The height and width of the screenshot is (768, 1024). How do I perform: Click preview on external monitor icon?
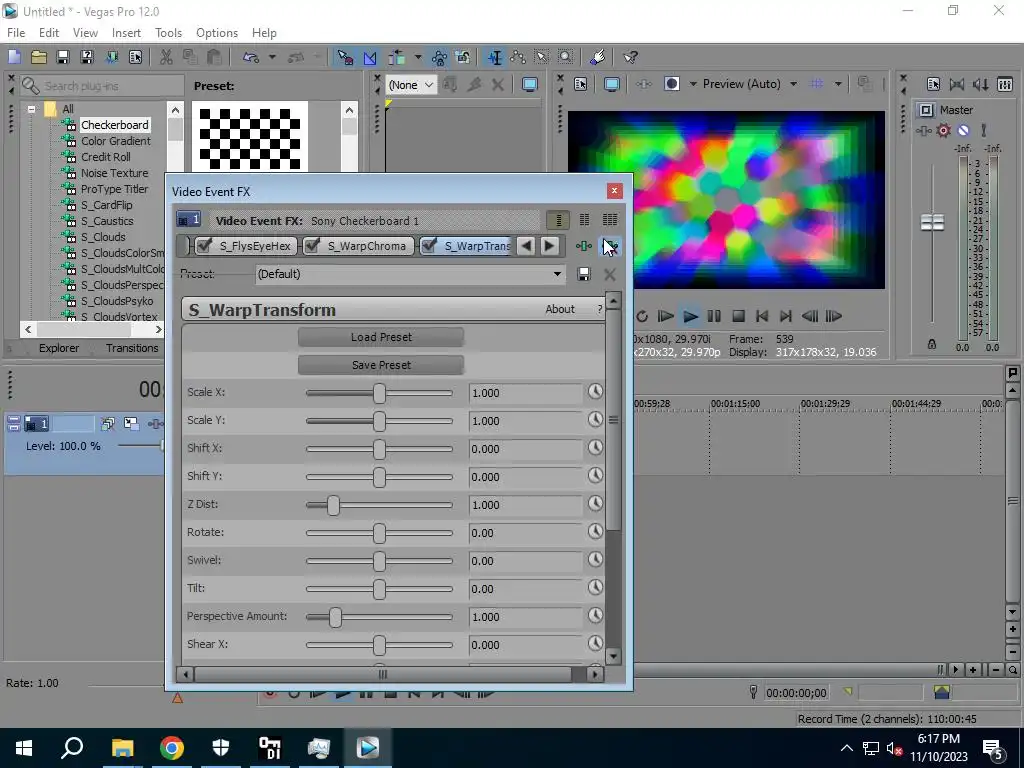click(x=611, y=84)
